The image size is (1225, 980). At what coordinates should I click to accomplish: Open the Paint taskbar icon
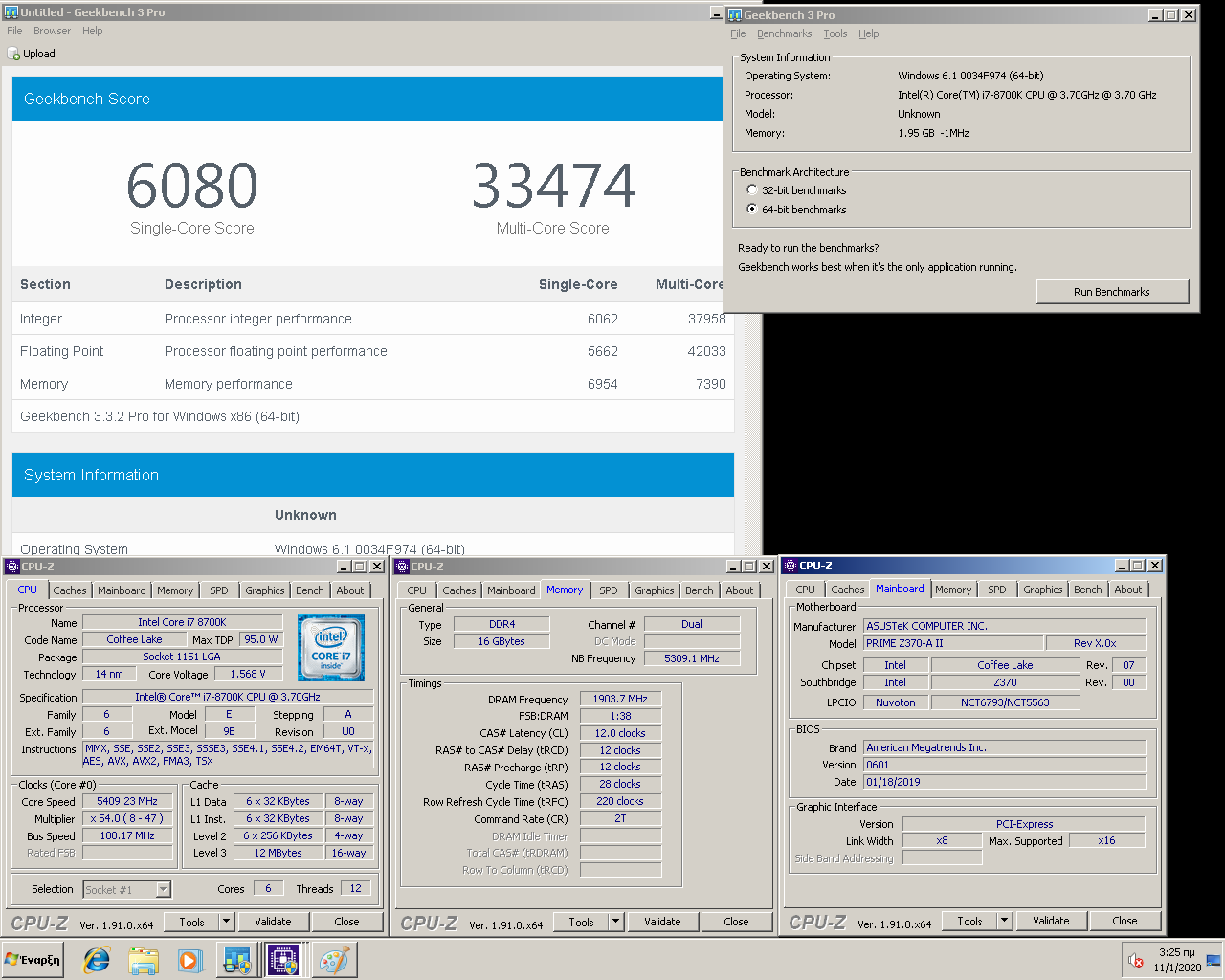(334, 960)
